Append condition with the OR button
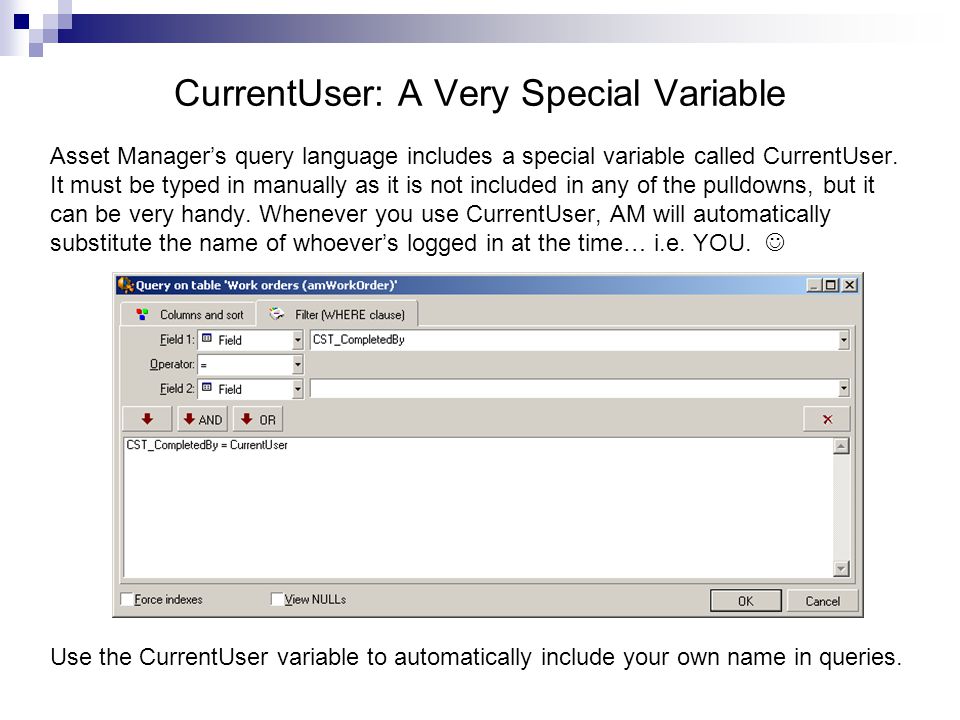 click(258, 419)
